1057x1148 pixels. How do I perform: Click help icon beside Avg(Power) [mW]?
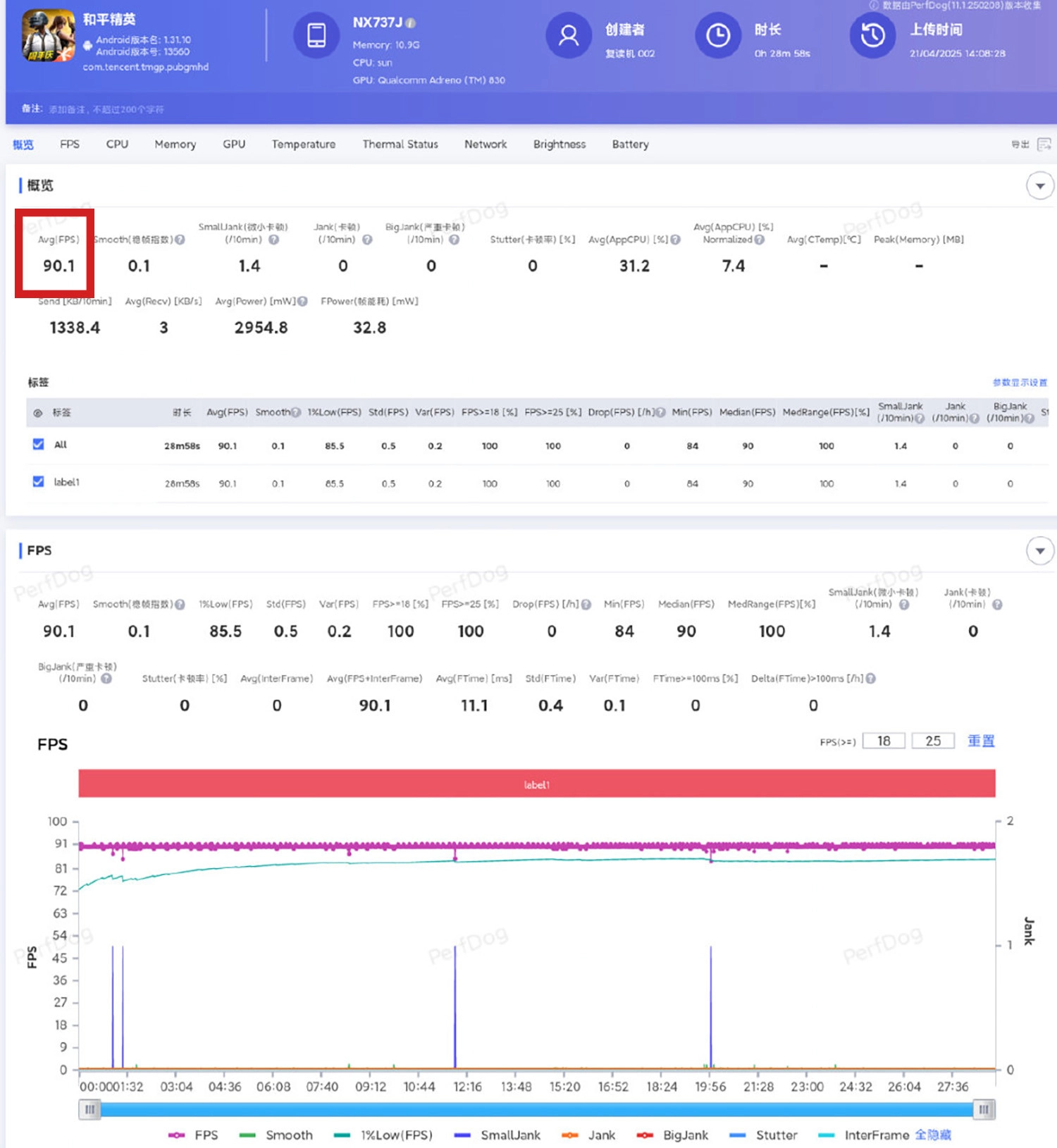[302, 301]
